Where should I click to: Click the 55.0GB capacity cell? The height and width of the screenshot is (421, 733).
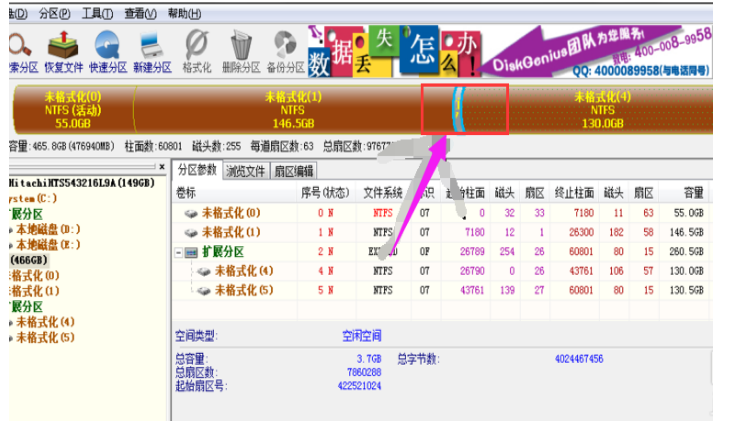click(689, 213)
